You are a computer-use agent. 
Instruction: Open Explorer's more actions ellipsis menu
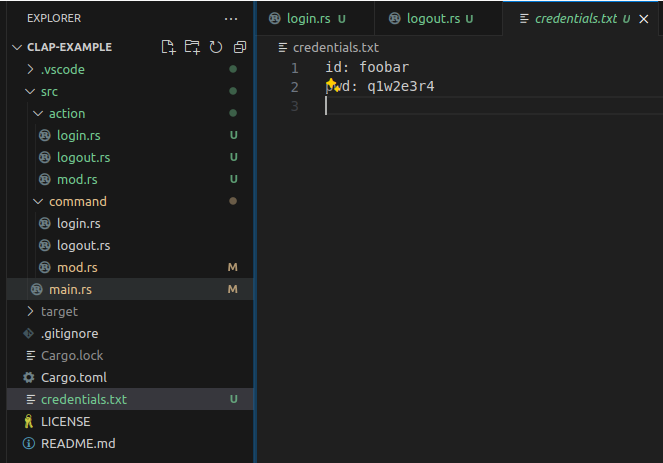[232, 19]
